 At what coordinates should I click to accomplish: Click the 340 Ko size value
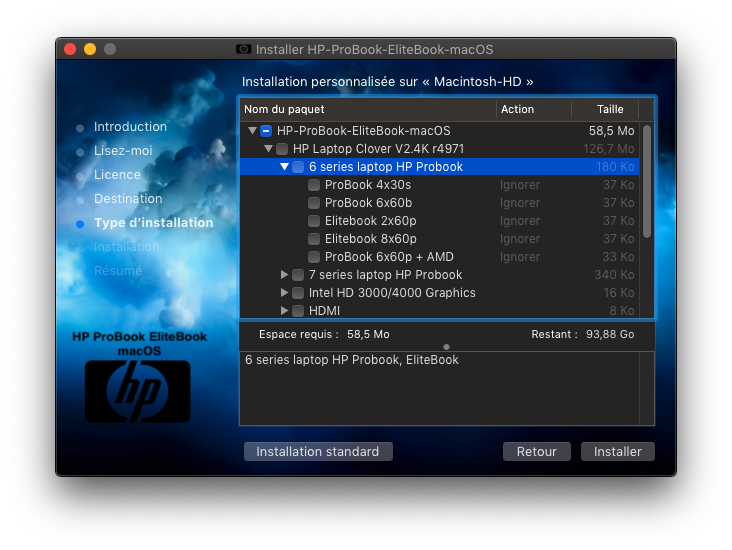click(614, 275)
